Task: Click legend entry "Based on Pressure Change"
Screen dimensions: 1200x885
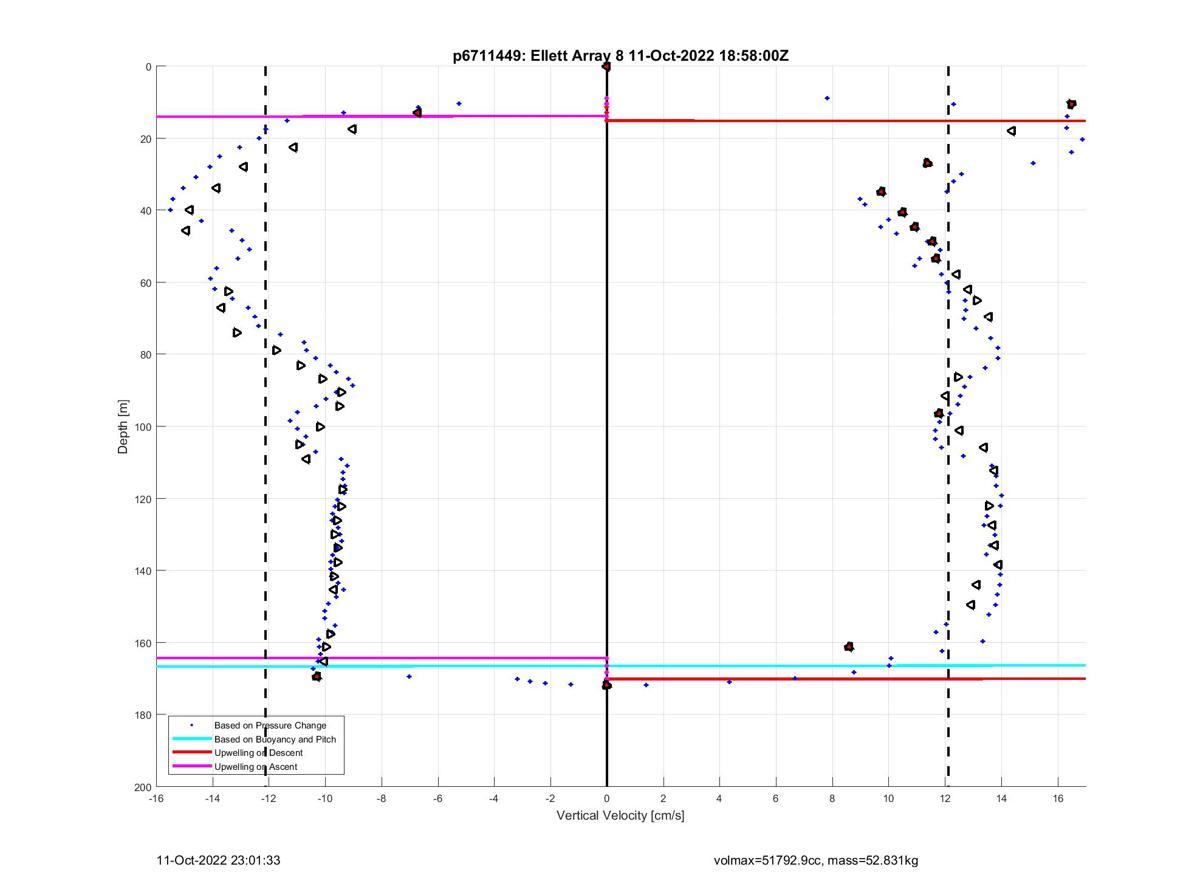Action: click(x=270, y=725)
